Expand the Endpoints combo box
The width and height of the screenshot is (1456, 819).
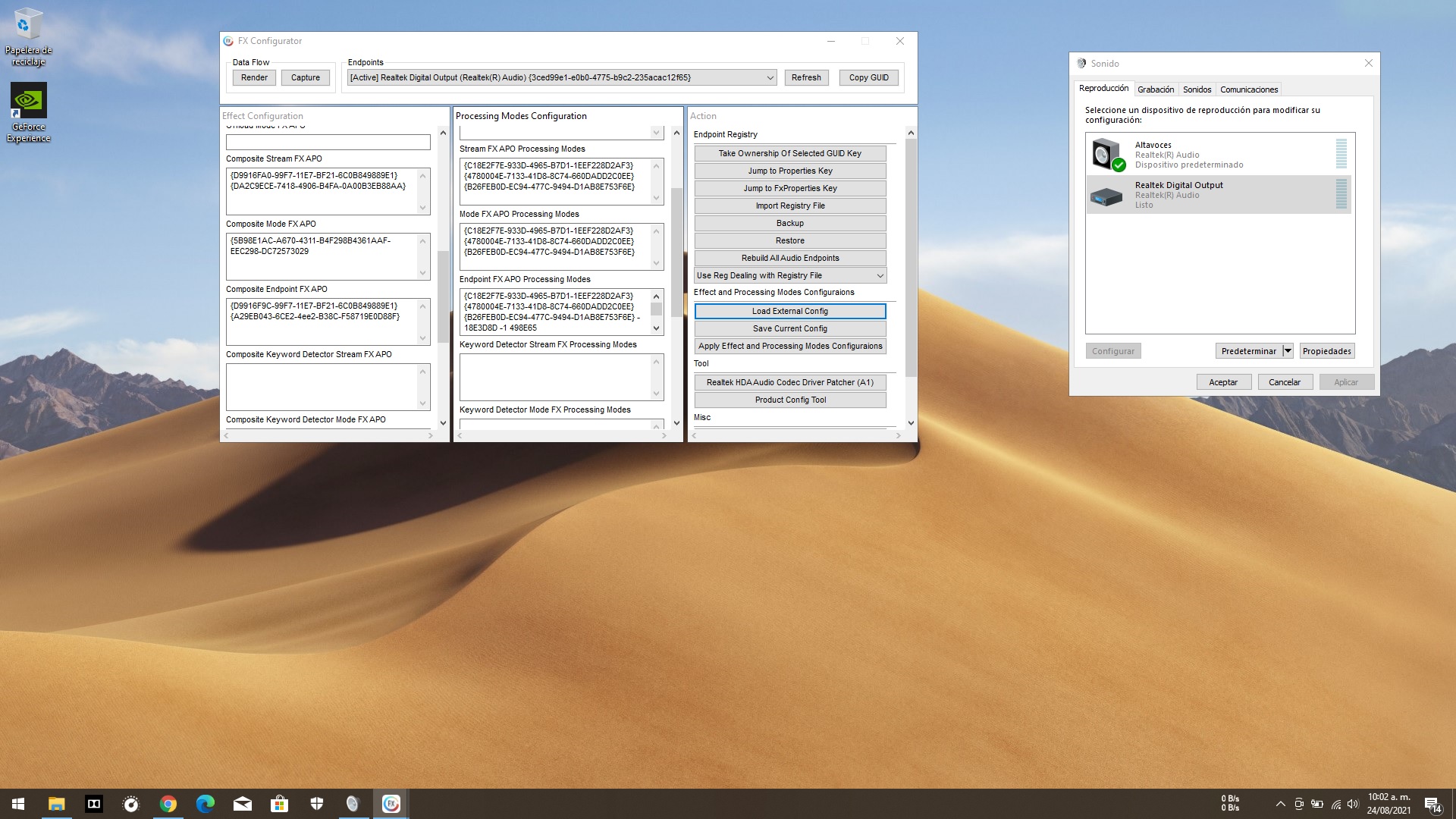561,77
